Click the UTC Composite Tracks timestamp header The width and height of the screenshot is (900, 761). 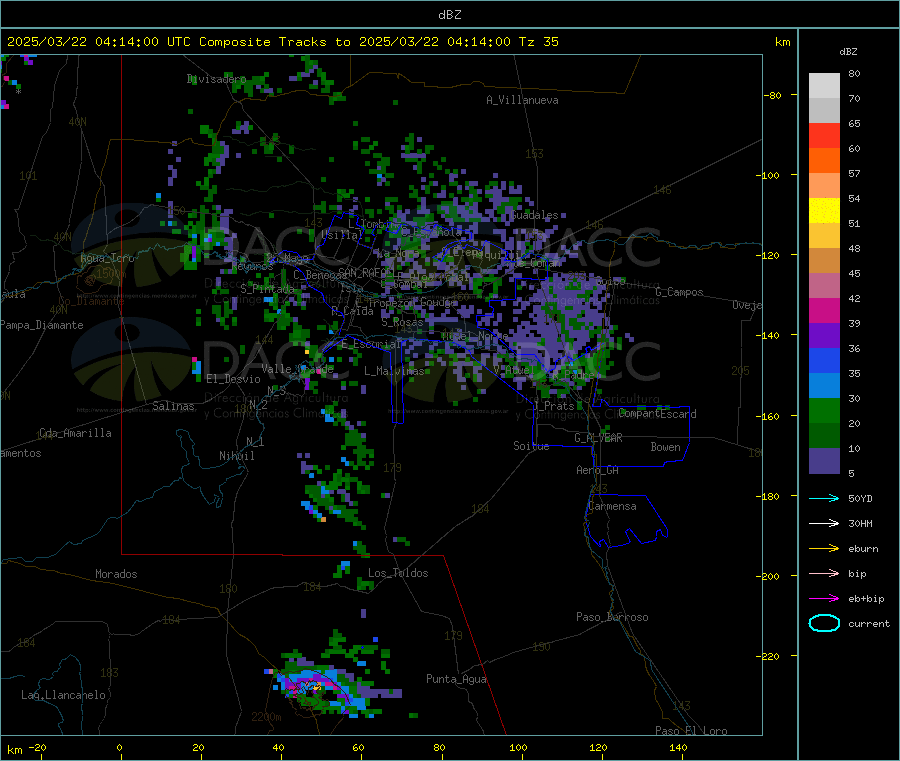coord(282,42)
